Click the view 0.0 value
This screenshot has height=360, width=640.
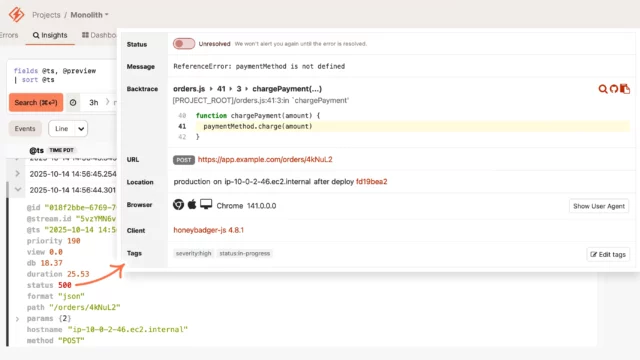click(x=56, y=252)
